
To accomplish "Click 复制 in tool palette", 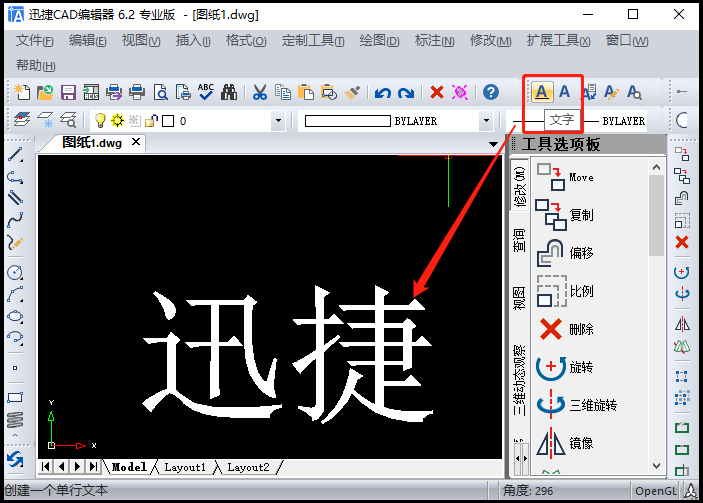I will point(565,215).
